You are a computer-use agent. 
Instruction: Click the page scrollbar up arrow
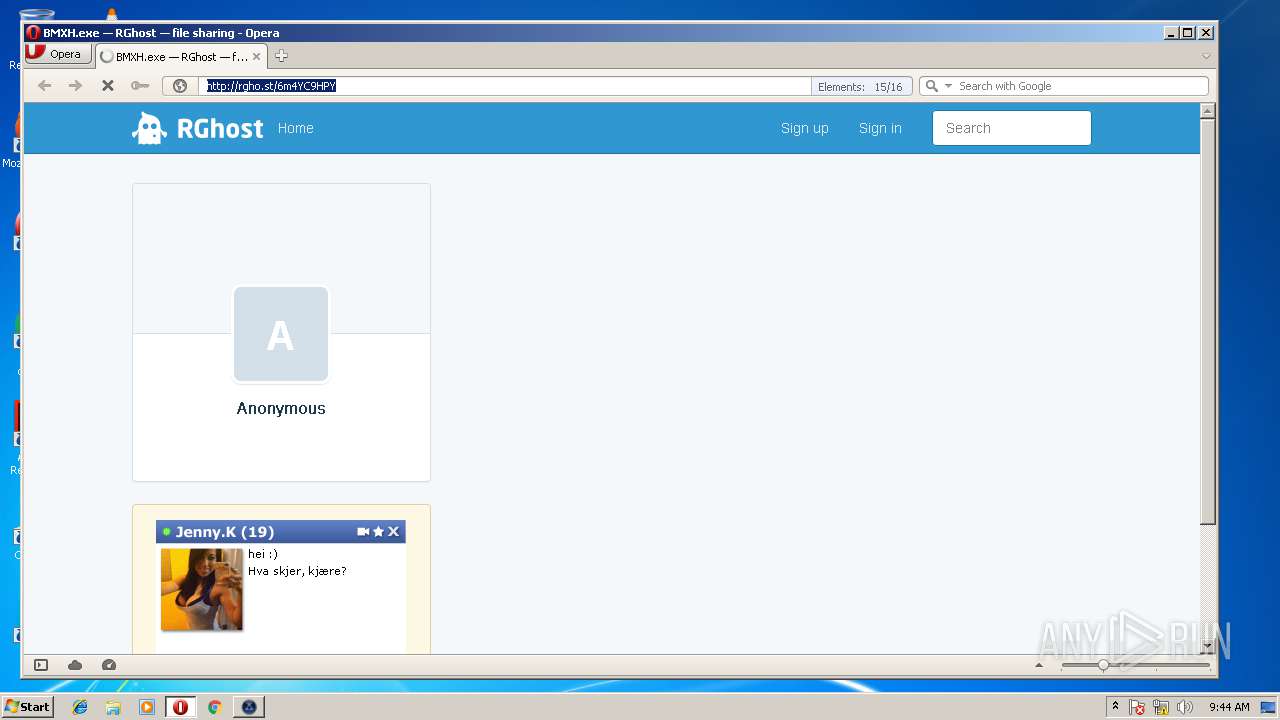[x=1208, y=111]
